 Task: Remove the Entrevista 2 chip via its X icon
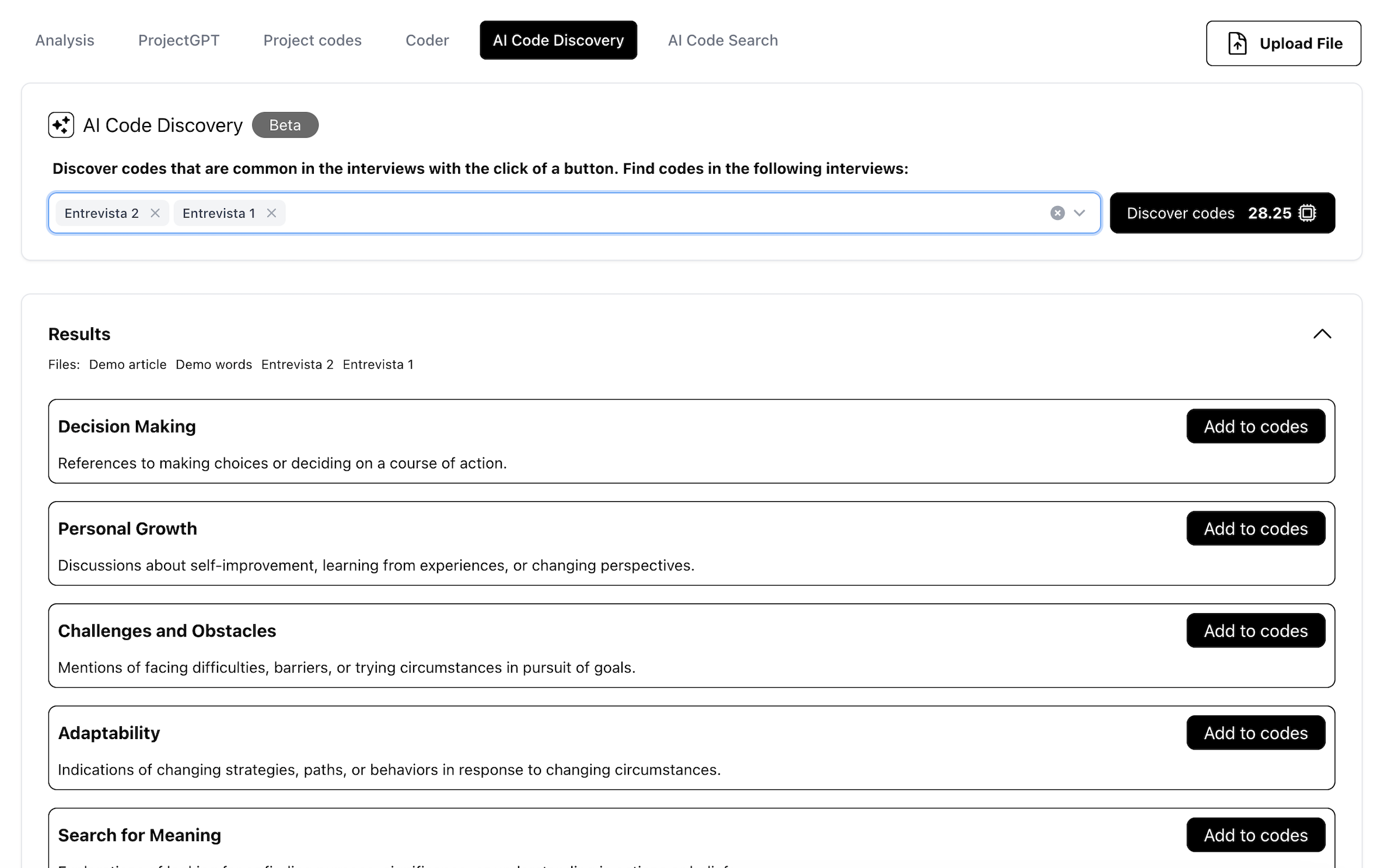[x=155, y=213]
